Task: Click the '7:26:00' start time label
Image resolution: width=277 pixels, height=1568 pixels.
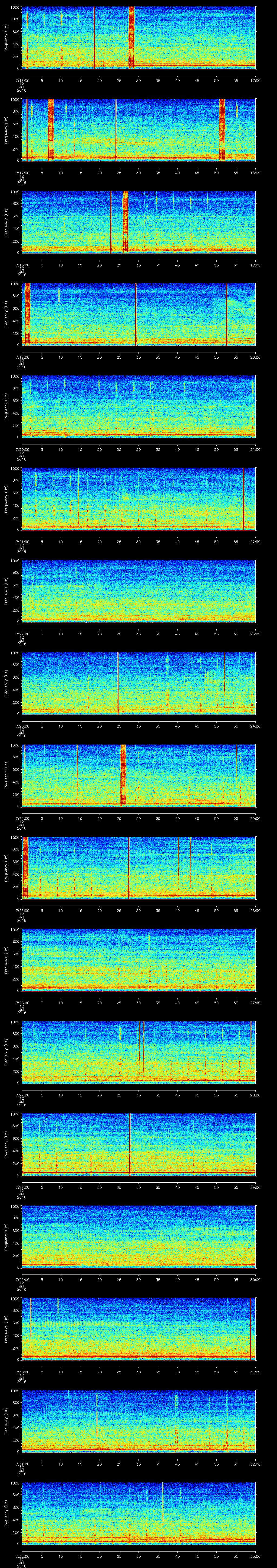Action: coord(22,1003)
